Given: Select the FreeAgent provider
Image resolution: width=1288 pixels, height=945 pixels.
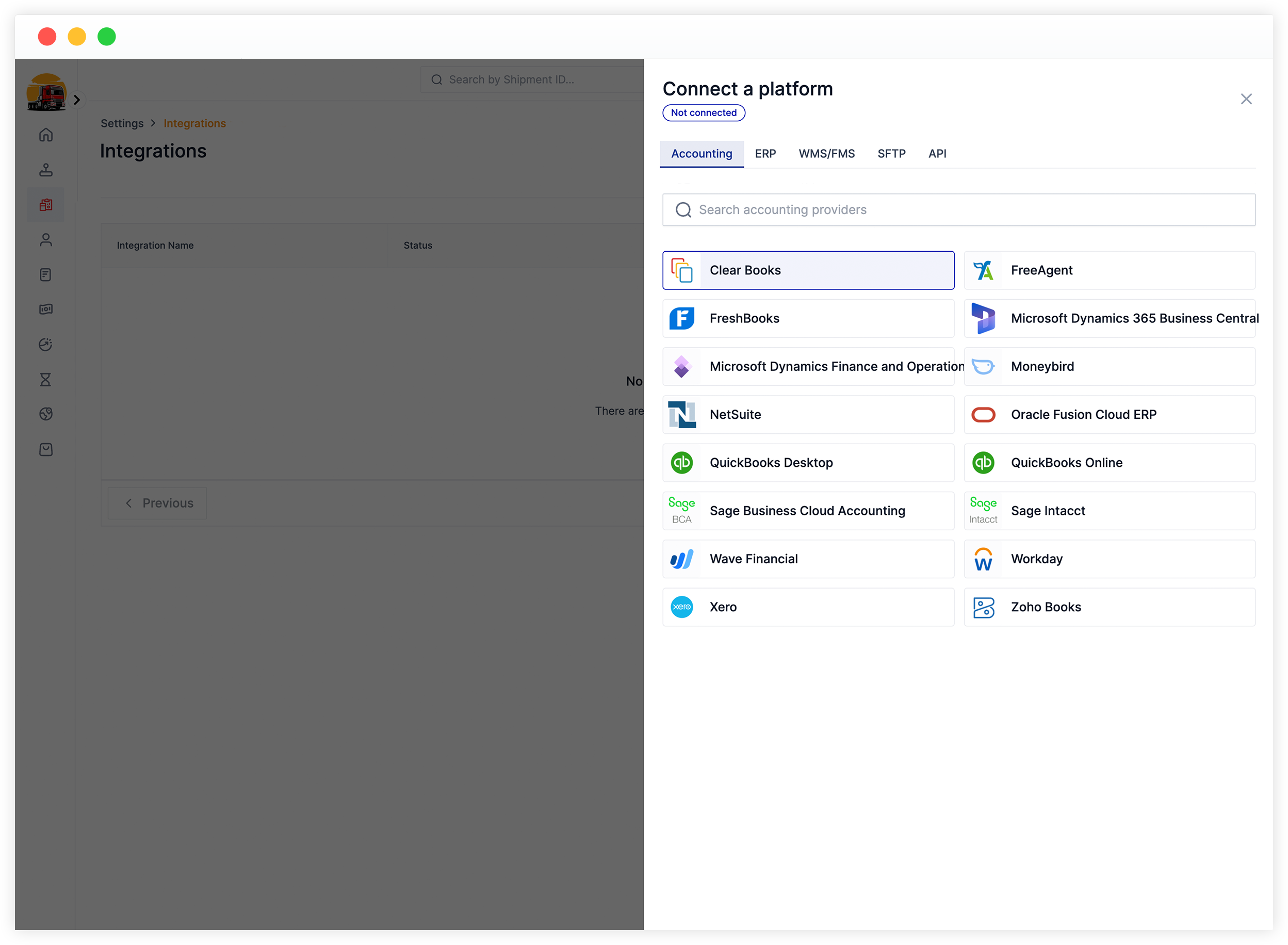Looking at the screenshot, I should coord(1110,271).
